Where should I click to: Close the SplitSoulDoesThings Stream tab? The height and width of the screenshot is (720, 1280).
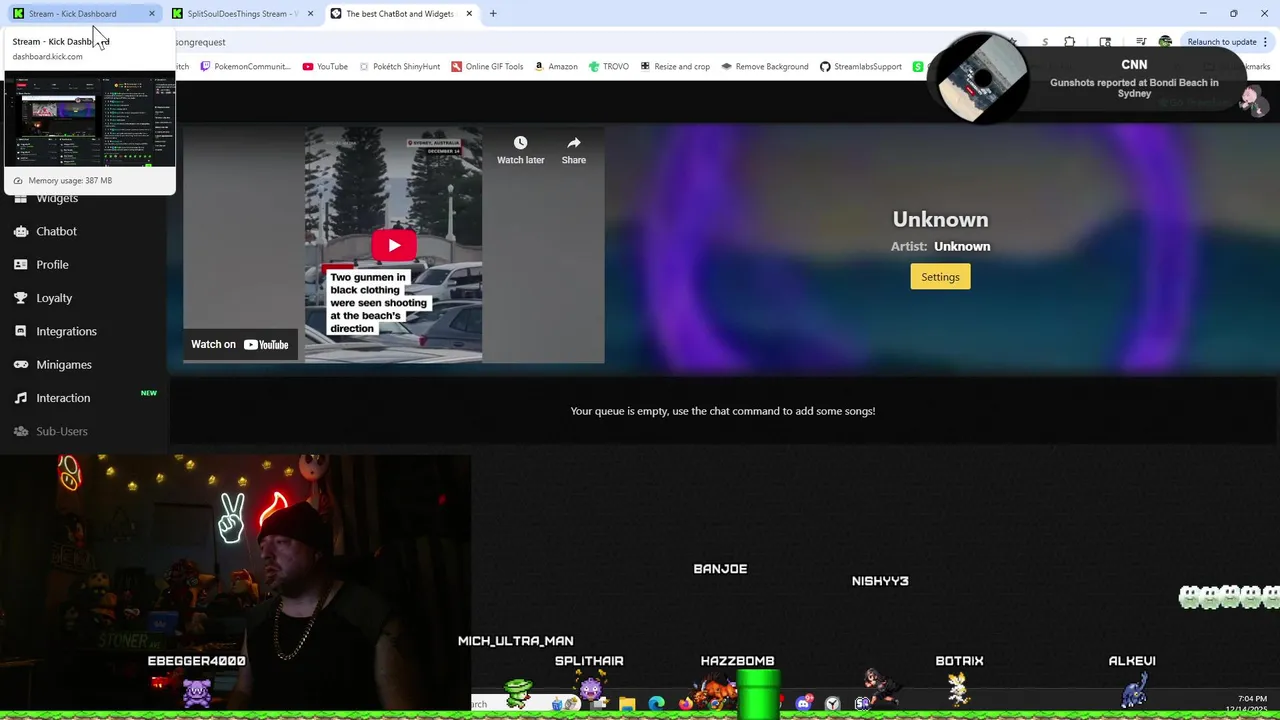coord(310,14)
